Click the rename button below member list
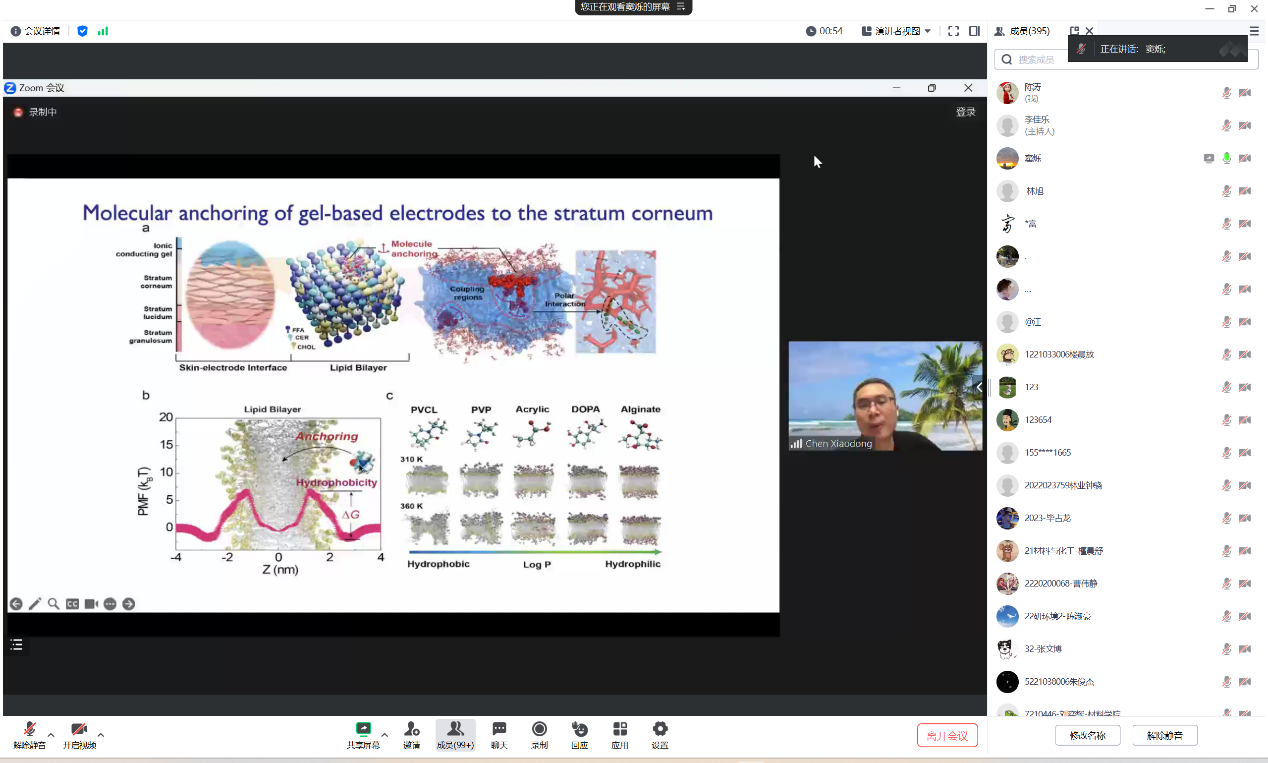 click(1086, 736)
